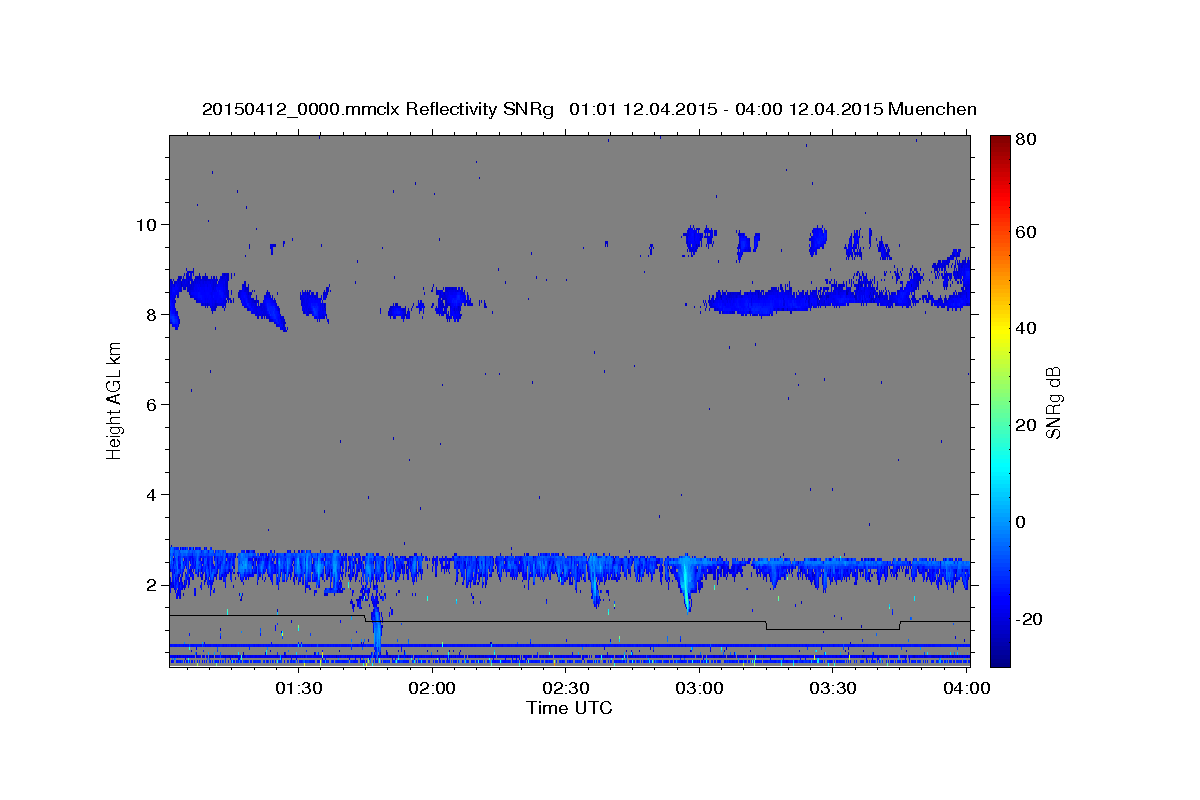This screenshot has width=1200, height=800.
Task: Click the 'SNRg dB' colorbar label
Action: [1053, 402]
